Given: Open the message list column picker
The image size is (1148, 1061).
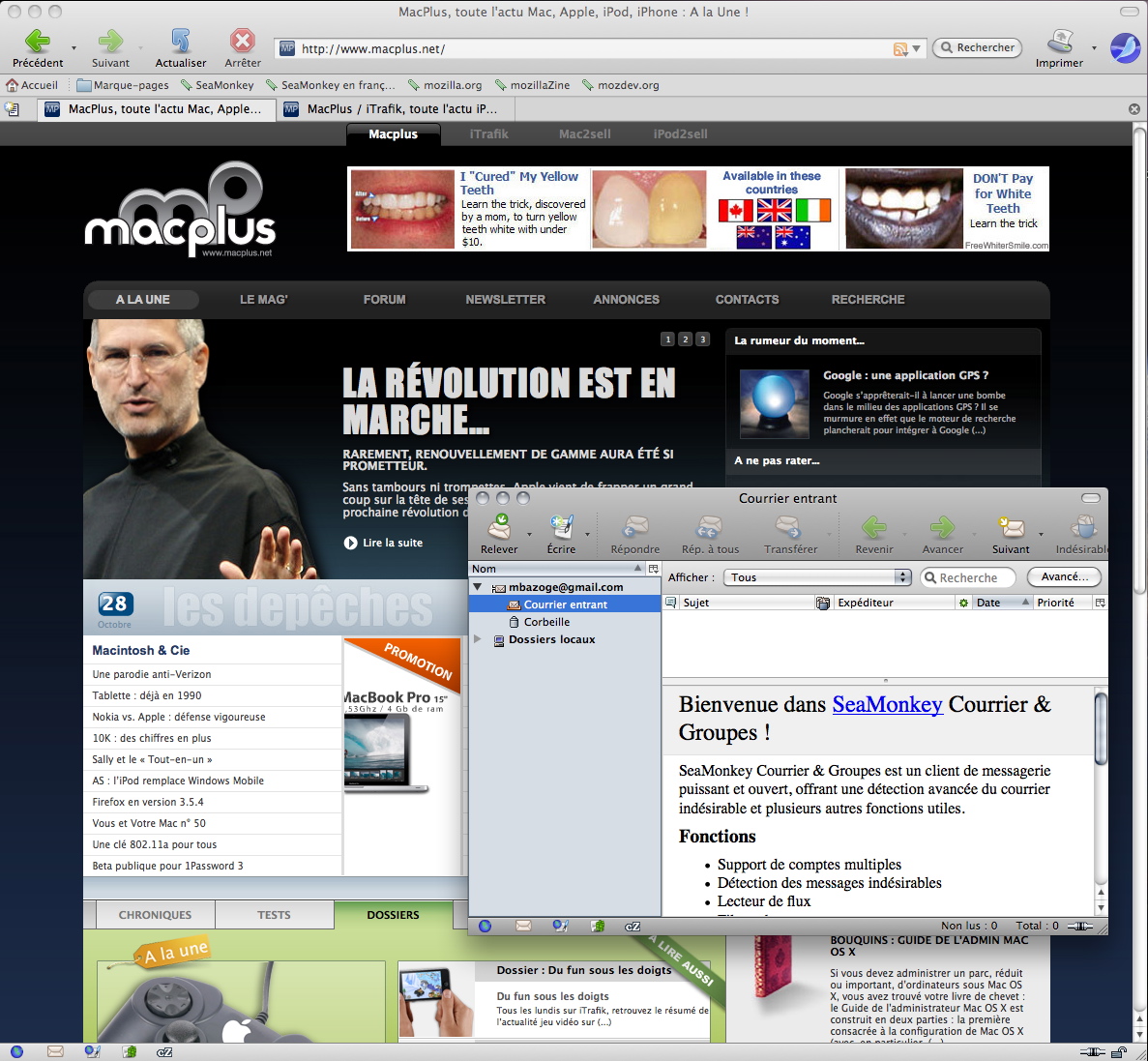Looking at the screenshot, I should click(x=1099, y=603).
